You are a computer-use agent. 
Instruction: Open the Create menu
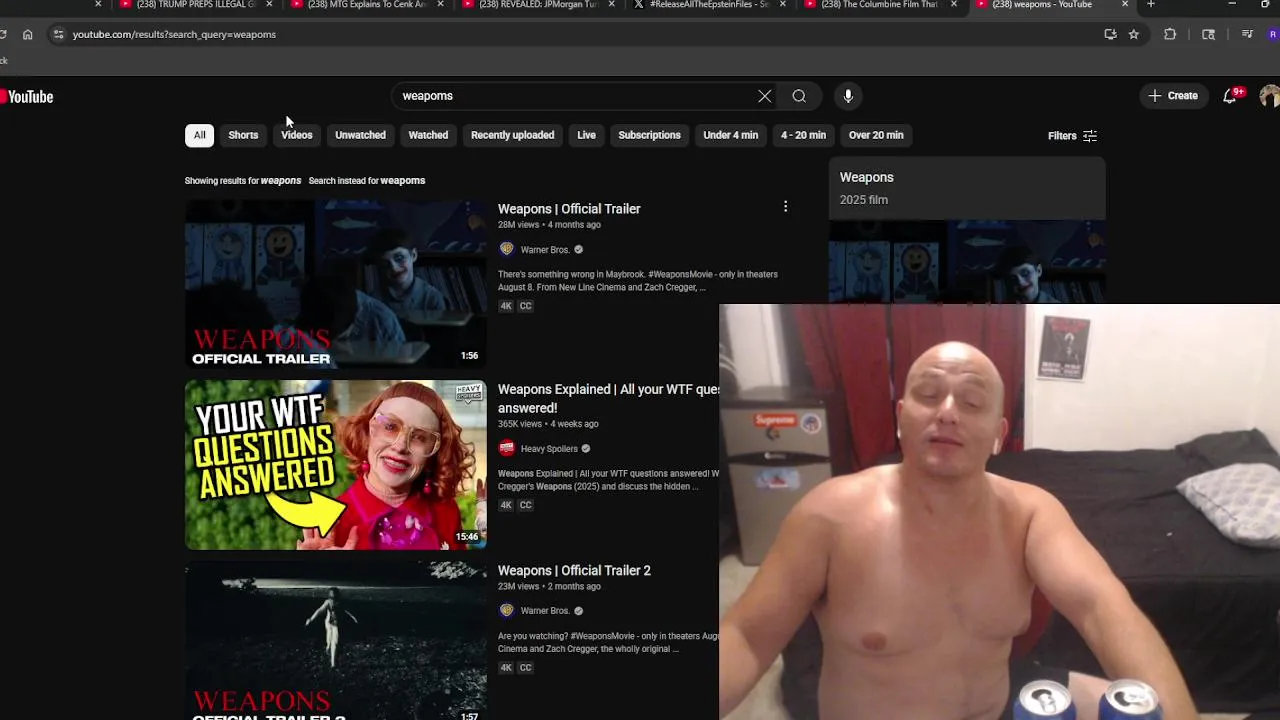pyautogui.click(x=1173, y=96)
